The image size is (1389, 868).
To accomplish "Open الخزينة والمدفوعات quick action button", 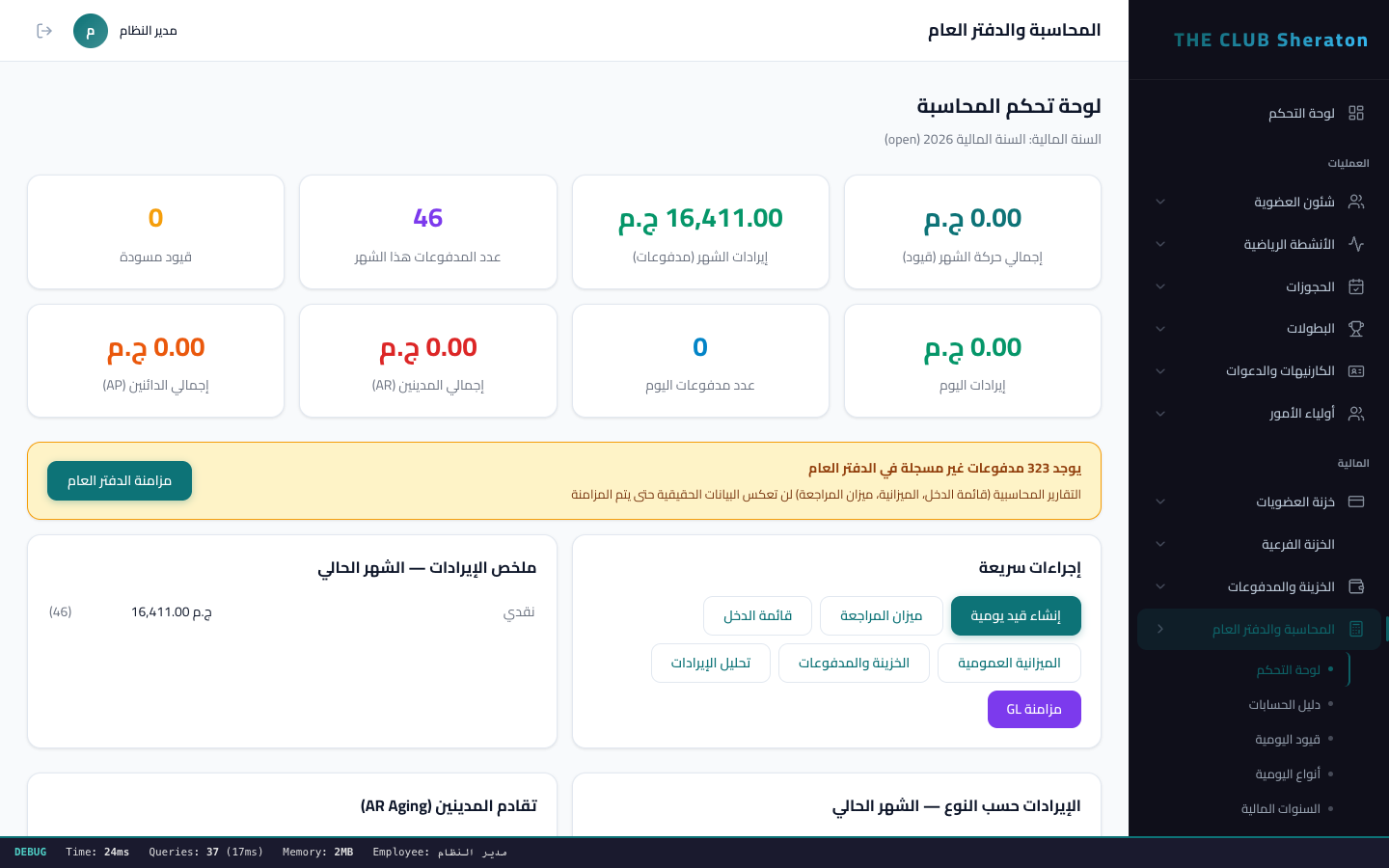I will point(854,663).
